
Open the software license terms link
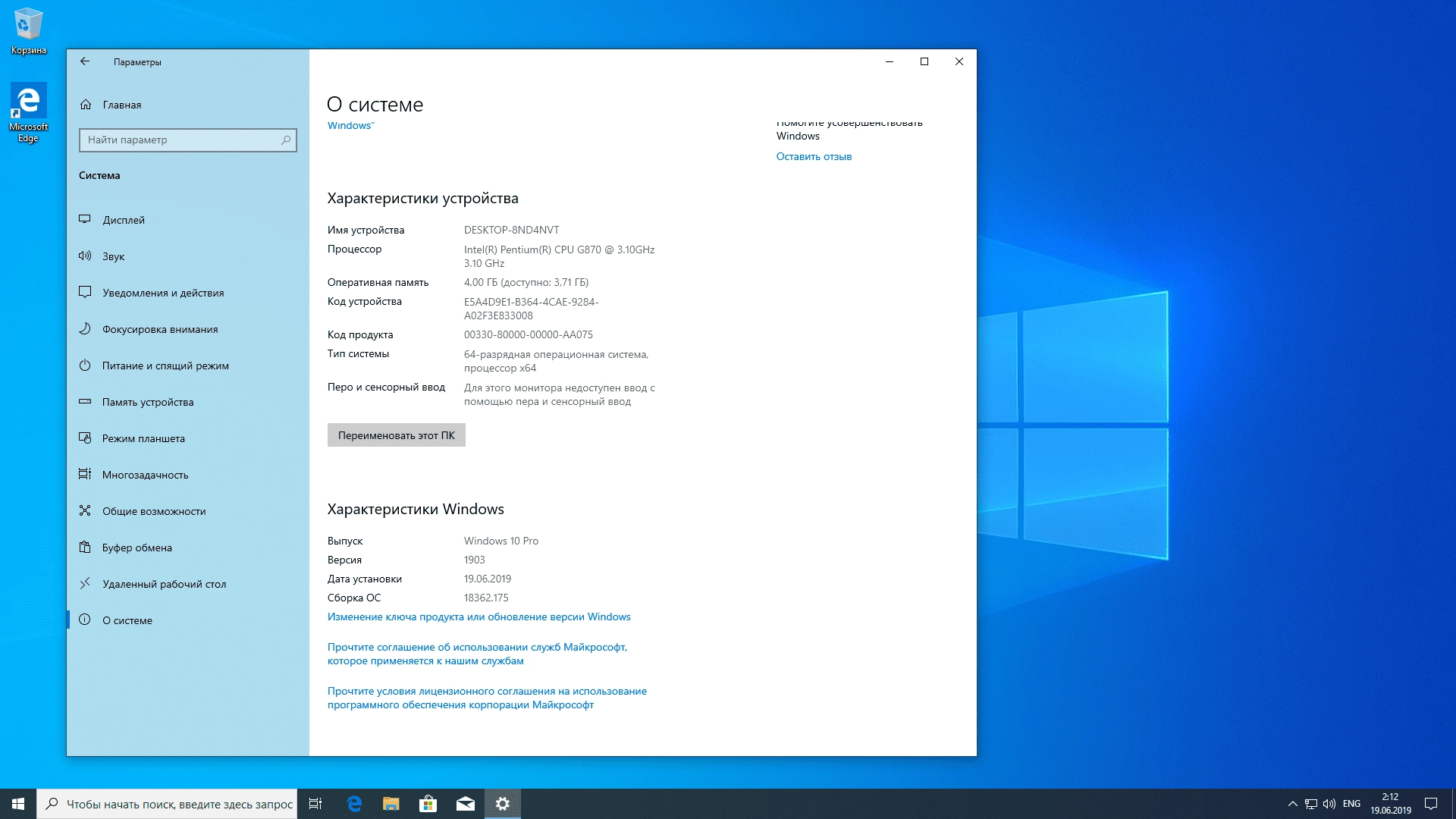(487, 698)
